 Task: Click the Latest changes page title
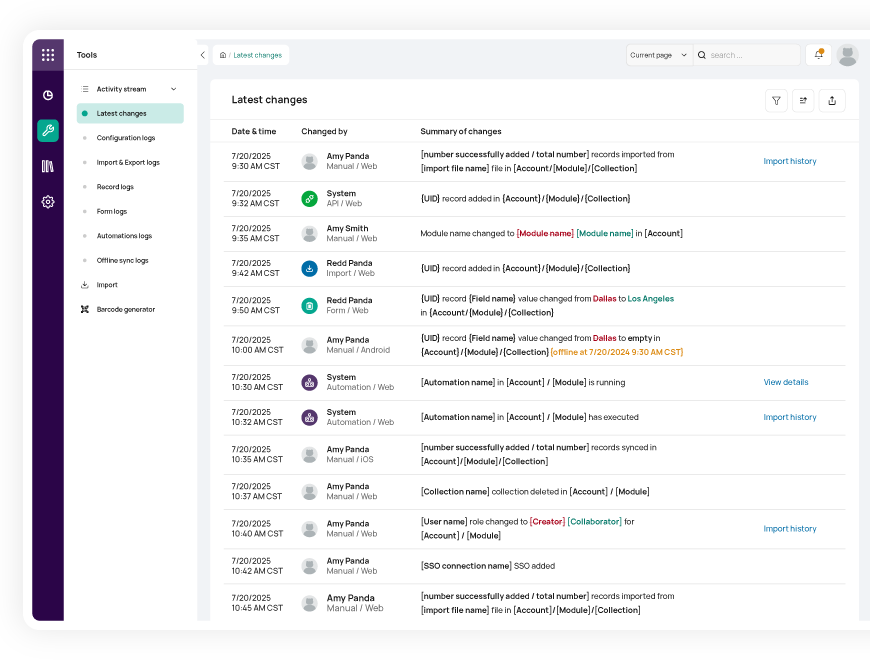click(x=269, y=100)
